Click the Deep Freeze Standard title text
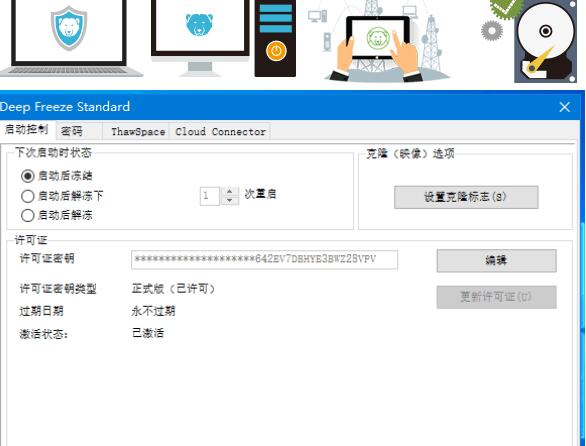The image size is (586, 446). [x=65, y=107]
